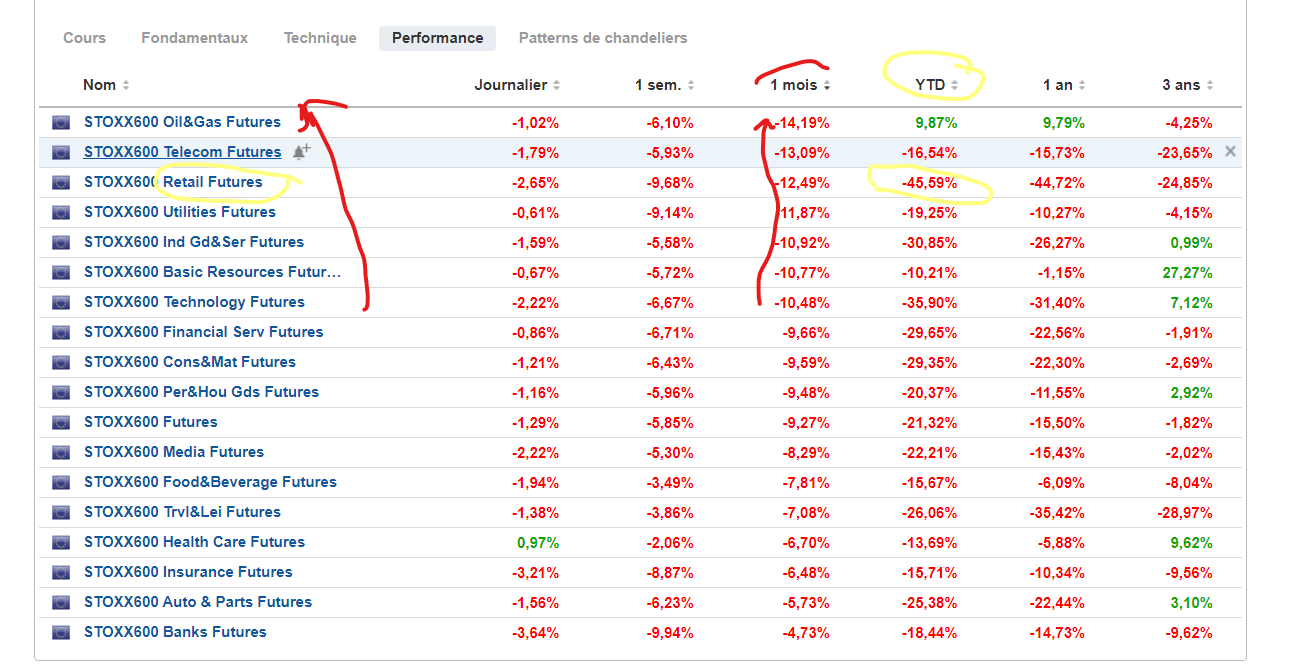This screenshot has height=670, width=1306.
Task: Sort by the Journalier column header
Action: pyautogui.click(x=517, y=85)
